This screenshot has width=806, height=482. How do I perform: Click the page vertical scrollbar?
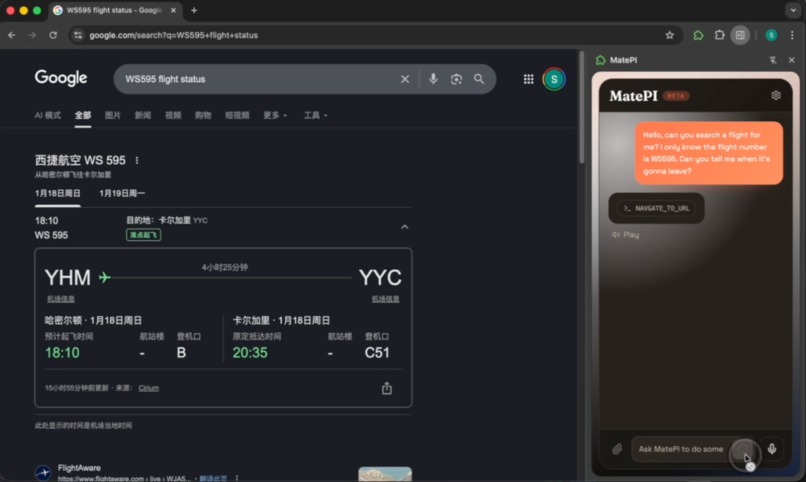pos(582,108)
